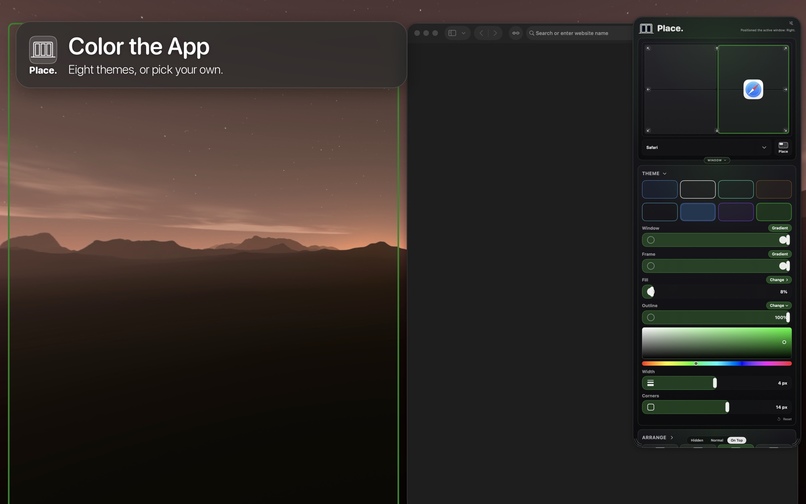
Task: Click the bottom-center handle in layout grid
Action: click(x=717, y=131)
